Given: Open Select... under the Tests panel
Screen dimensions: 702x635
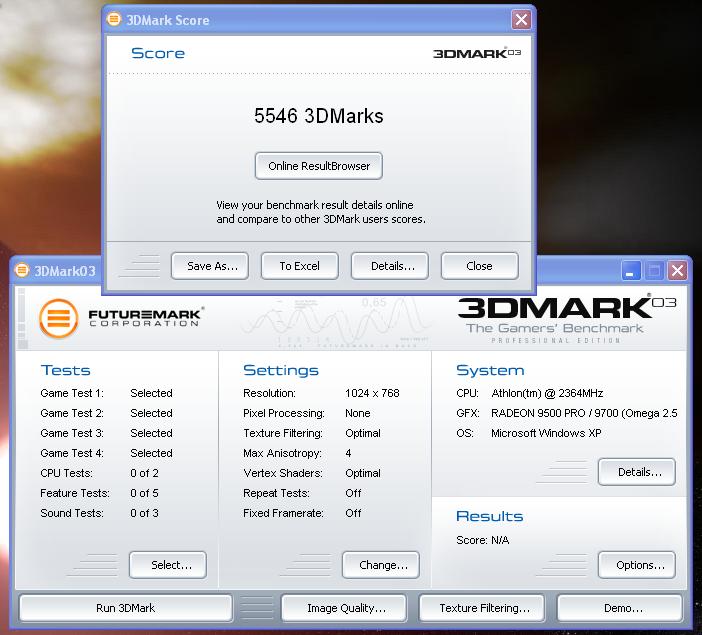Looking at the screenshot, I should pos(168,565).
